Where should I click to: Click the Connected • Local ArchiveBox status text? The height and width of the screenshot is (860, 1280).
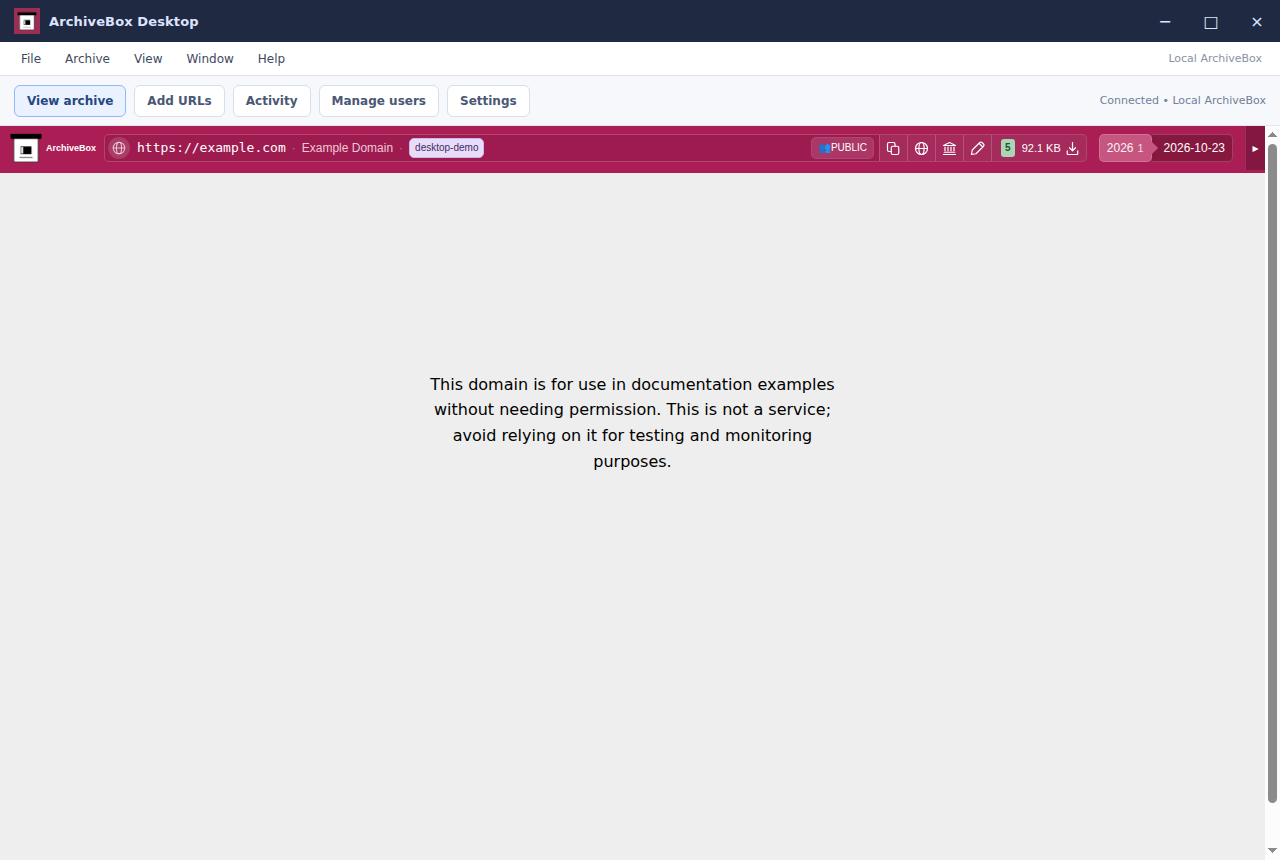[1183, 101]
